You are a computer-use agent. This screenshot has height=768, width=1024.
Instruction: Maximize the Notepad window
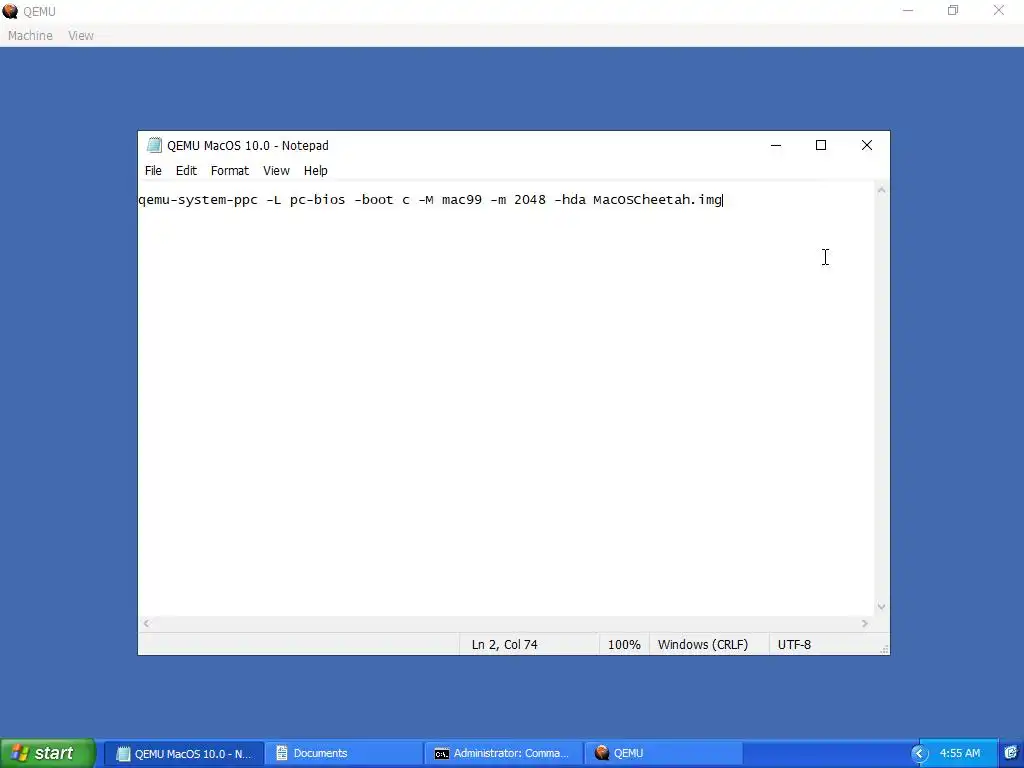point(821,145)
